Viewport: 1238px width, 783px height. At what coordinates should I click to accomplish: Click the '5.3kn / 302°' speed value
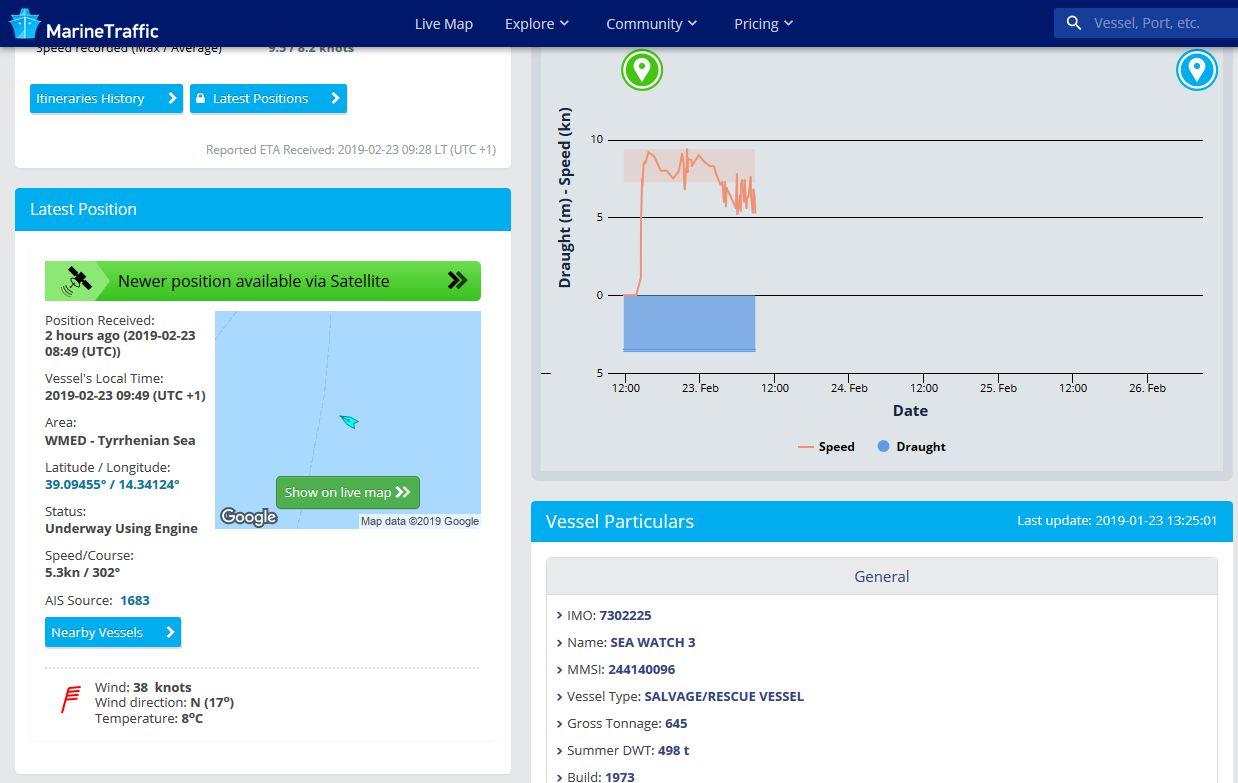[82, 572]
